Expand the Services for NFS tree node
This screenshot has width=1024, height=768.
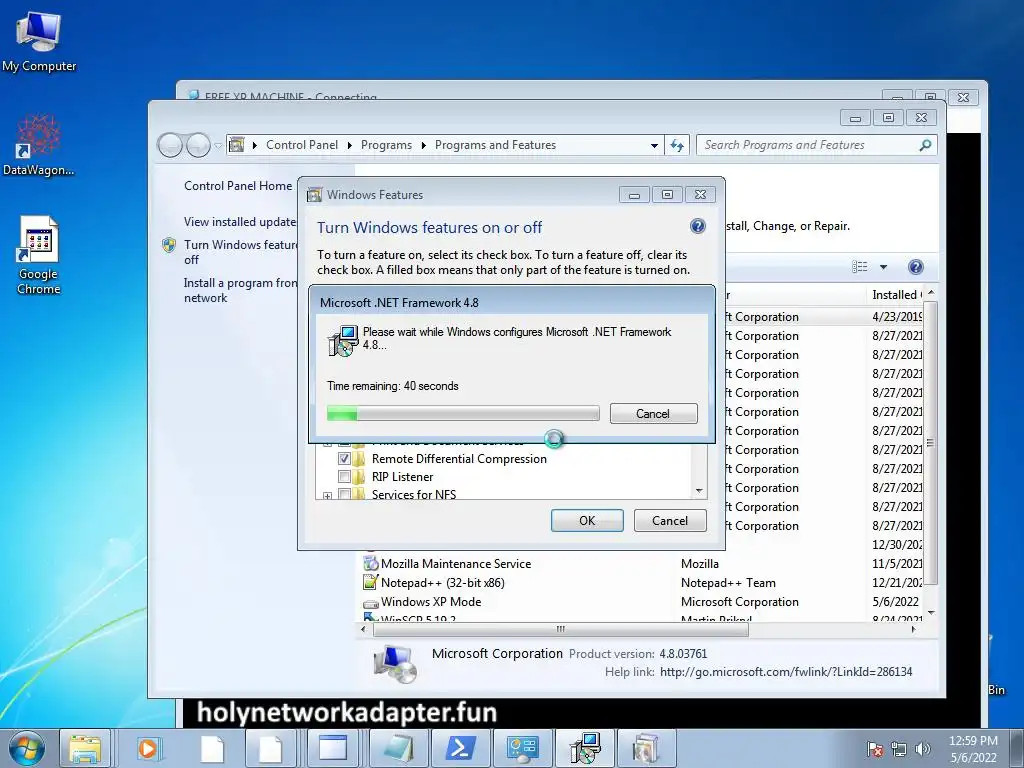pyautogui.click(x=327, y=496)
